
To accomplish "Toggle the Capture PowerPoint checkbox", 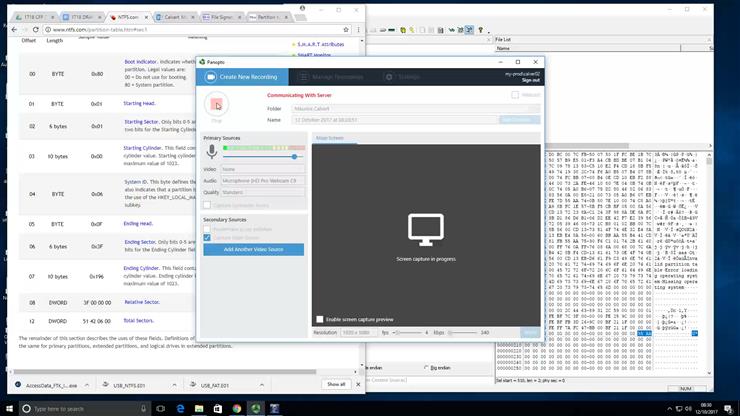I will 207,229.
